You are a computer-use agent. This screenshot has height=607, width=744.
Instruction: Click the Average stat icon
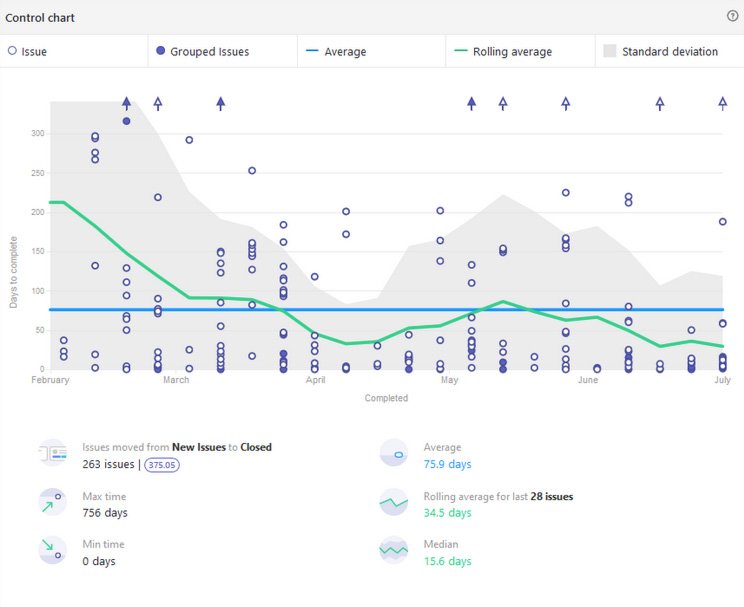[x=394, y=453]
